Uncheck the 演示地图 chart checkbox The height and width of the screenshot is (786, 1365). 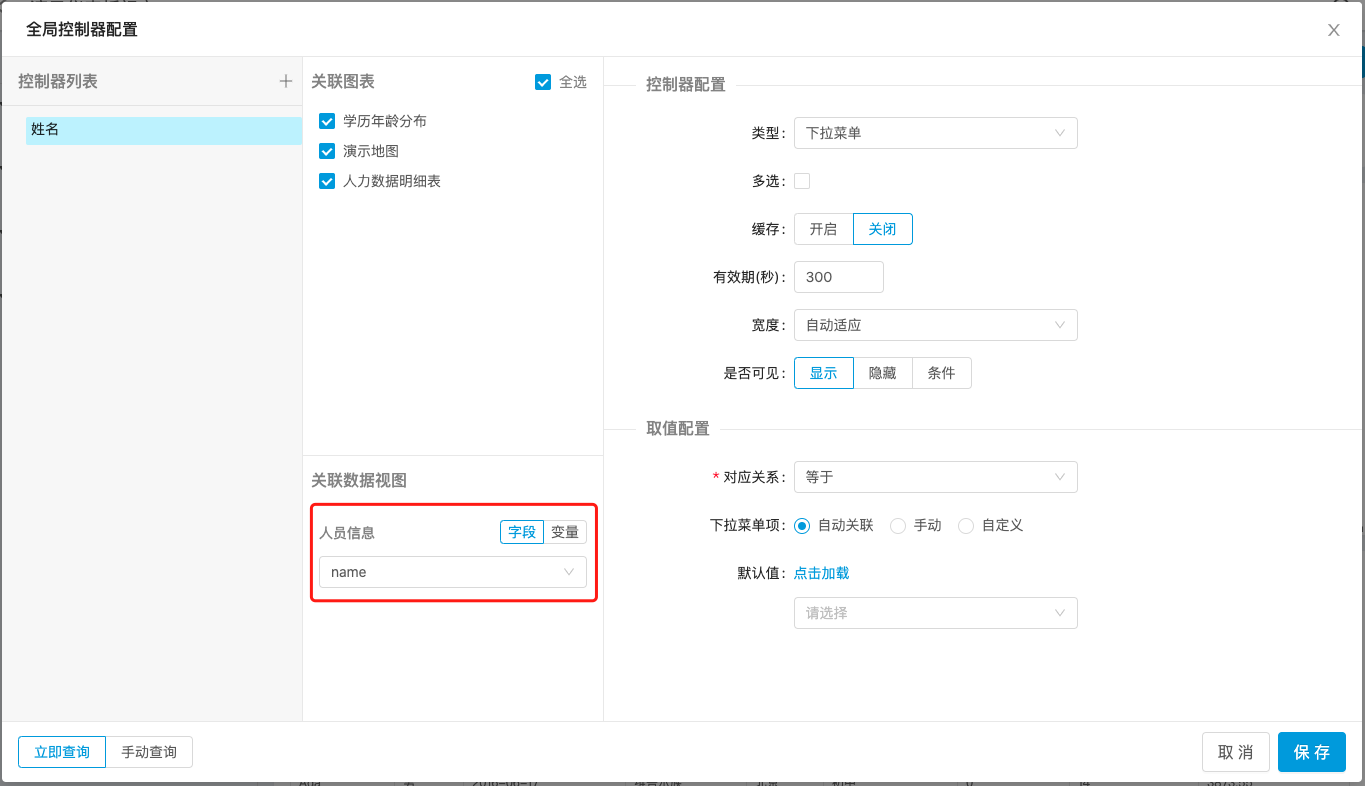[x=327, y=151]
